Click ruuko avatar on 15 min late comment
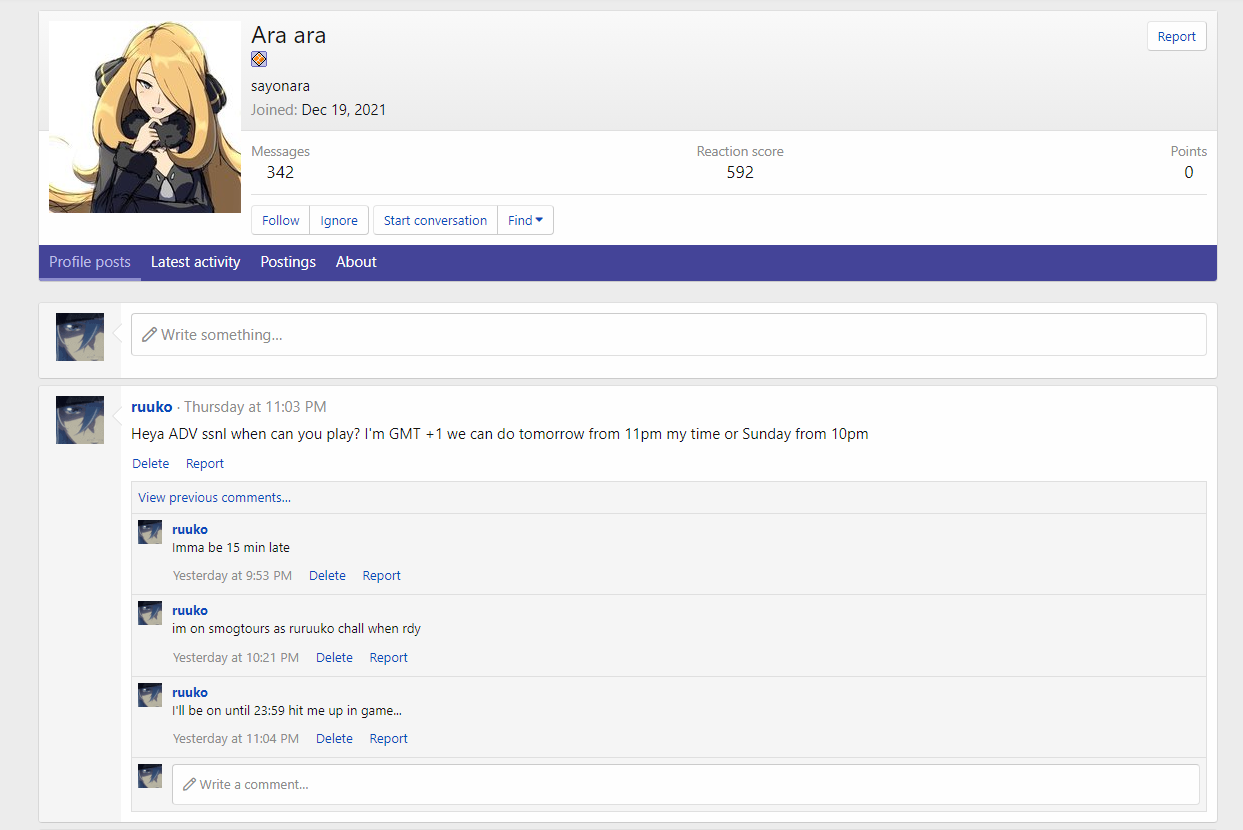Image resolution: width=1243 pixels, height=830 pixels. pyautogui.click(x=150, y=532)
